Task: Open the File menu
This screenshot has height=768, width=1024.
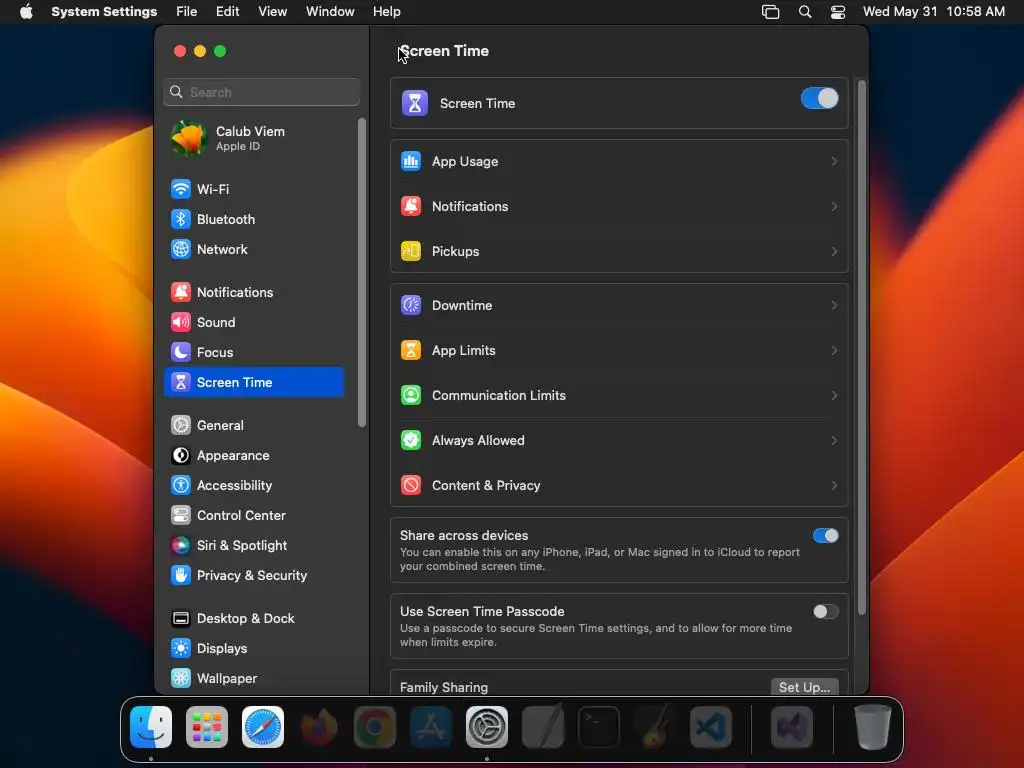Action: click(x=187, y=12)
